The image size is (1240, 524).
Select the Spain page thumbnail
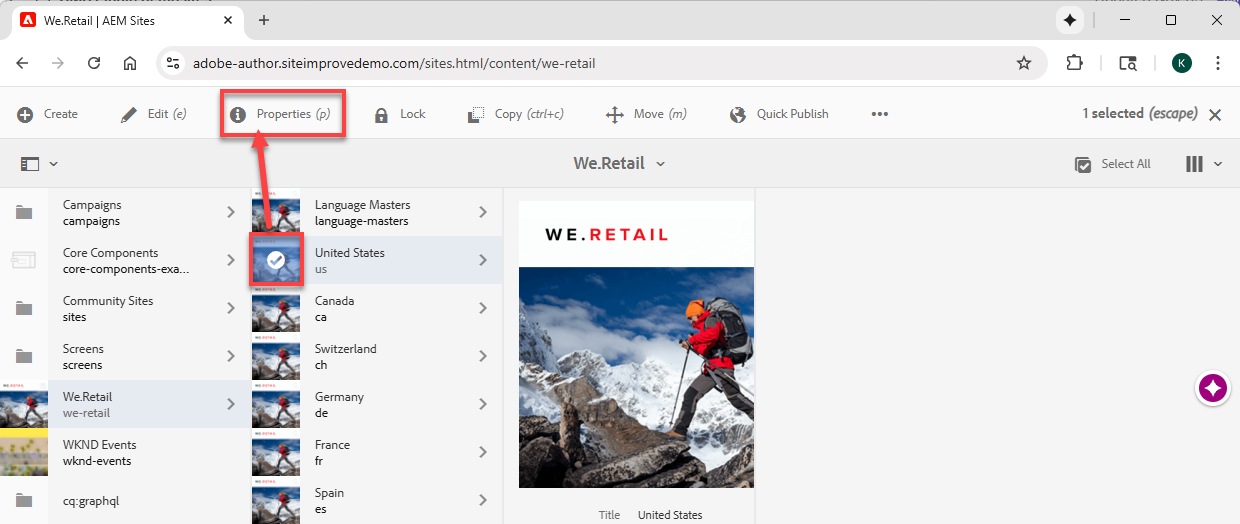pos(276,500)
